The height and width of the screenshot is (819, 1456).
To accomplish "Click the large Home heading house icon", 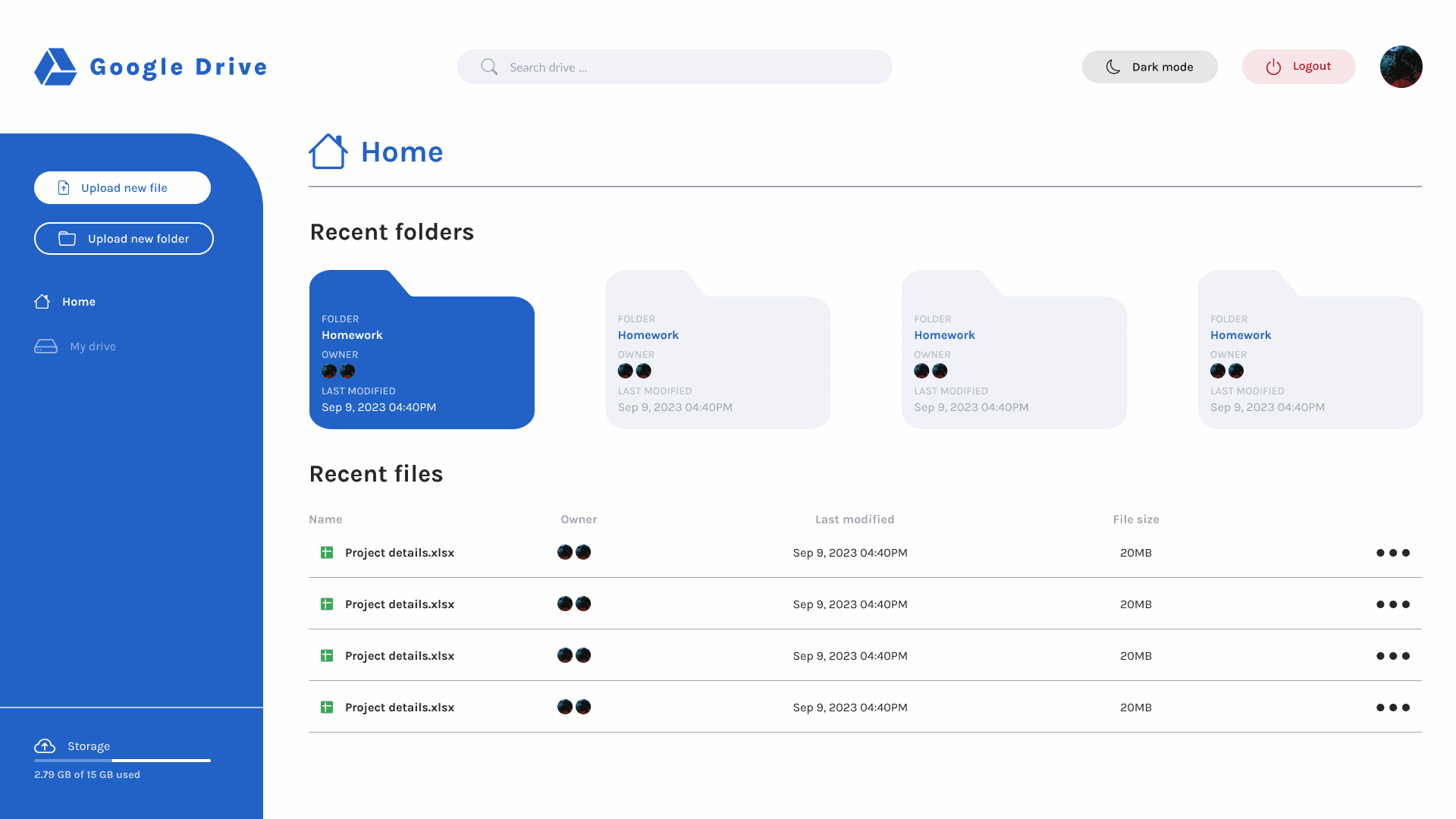I will coord(328,152).
